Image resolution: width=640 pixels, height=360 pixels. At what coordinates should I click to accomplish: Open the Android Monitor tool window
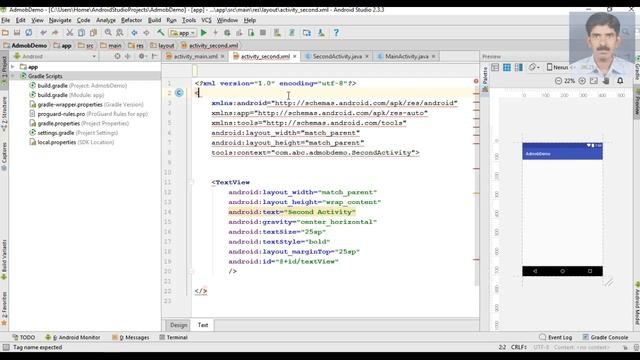pos(73,337)
